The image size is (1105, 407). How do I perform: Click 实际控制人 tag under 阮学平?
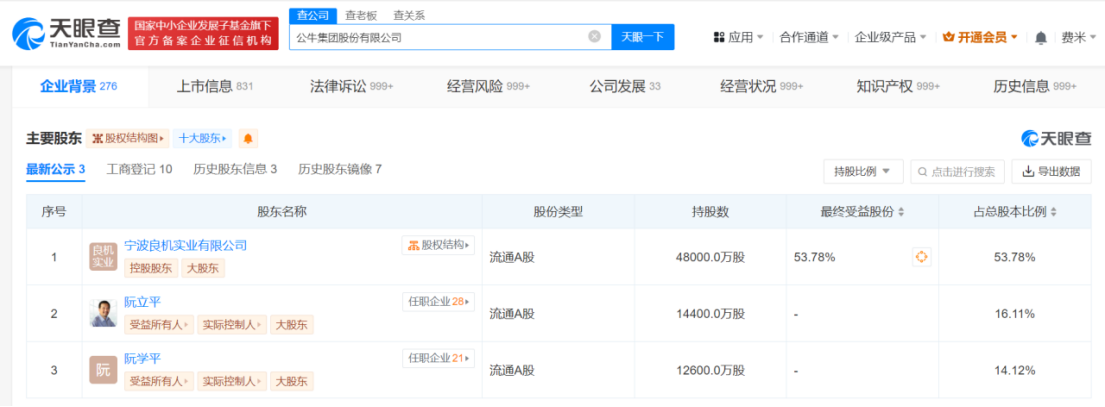(x=232, y=381)
